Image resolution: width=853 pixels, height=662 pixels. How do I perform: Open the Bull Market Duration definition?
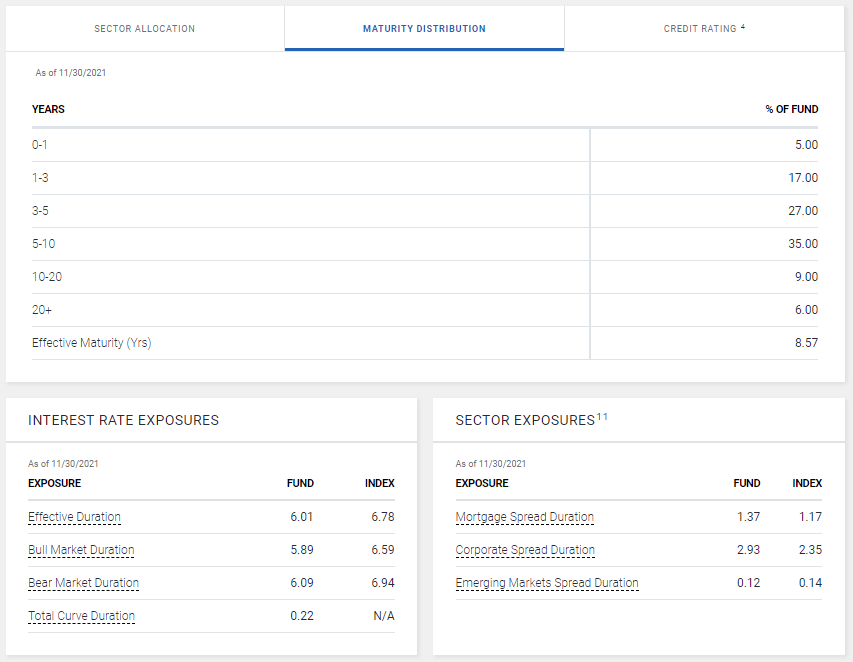tap(81, 550)
